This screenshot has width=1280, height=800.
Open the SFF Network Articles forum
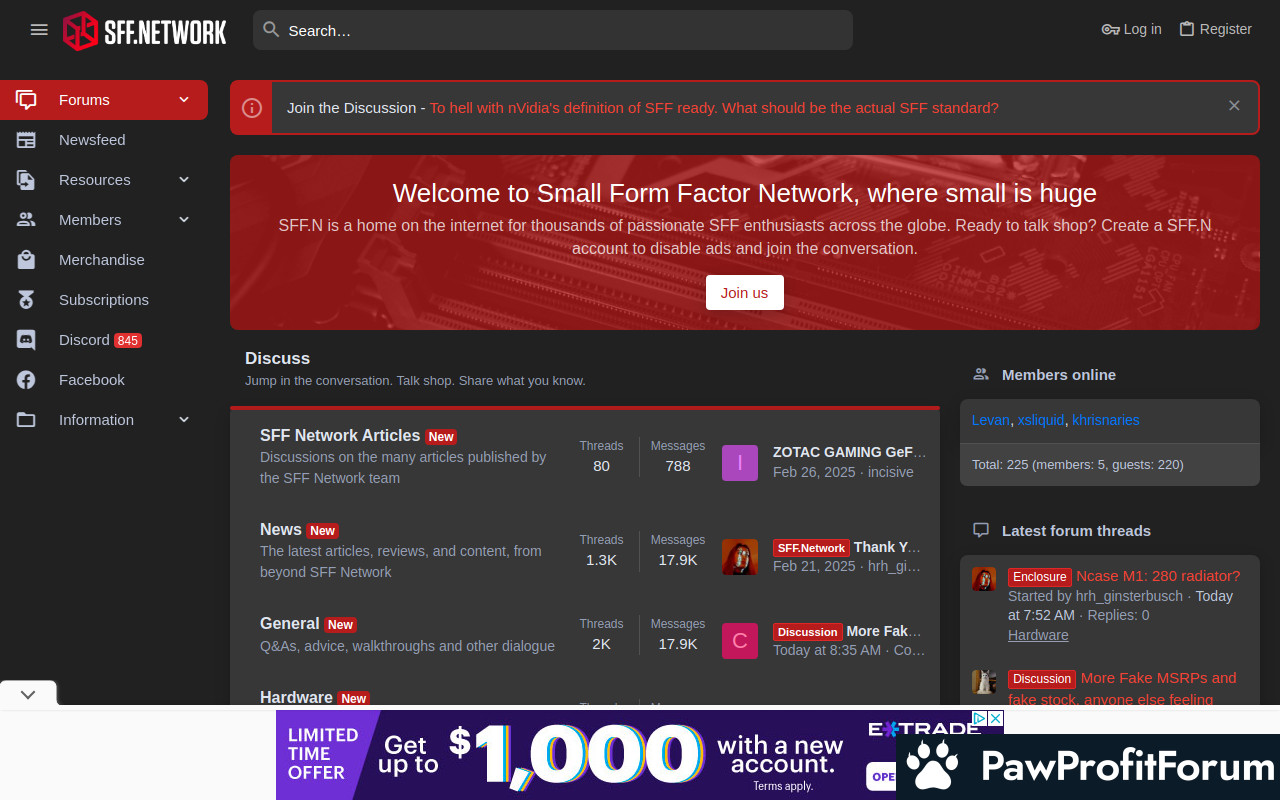coord(340,436)
